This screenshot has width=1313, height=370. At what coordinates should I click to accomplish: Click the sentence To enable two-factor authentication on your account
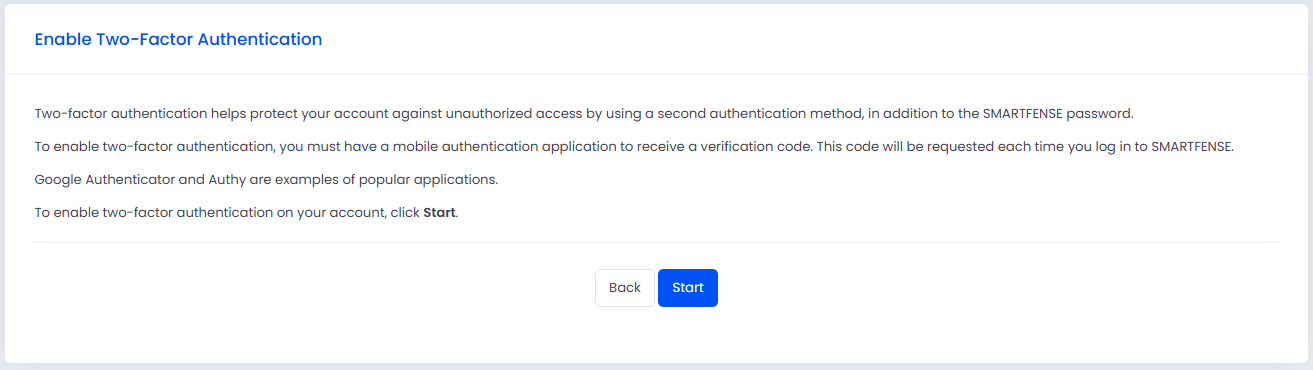[x=246, y=213]
